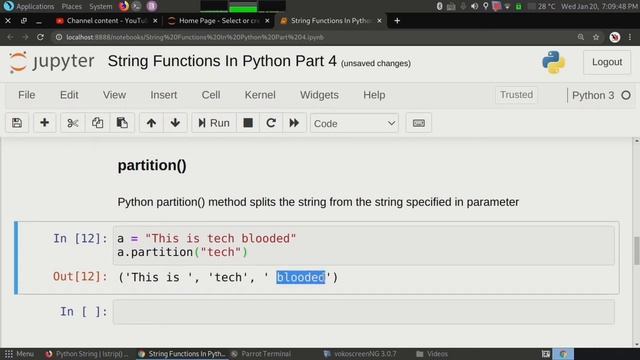Screen dimensions: 640x360
Task: Click the Out[12] result tuple text
Action: pos(228,278)
